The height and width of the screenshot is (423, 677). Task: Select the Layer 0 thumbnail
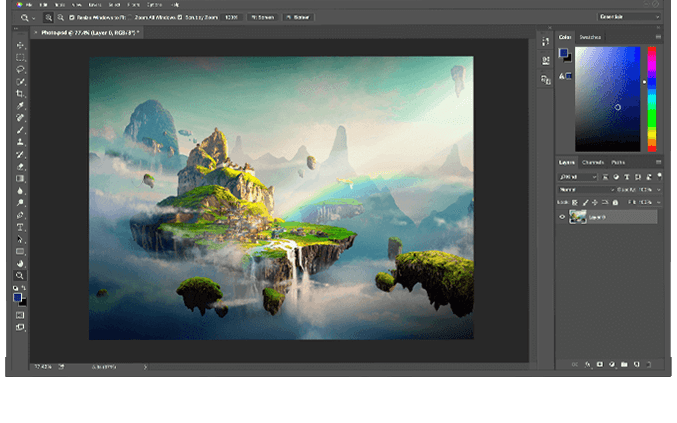coord(577,217)
